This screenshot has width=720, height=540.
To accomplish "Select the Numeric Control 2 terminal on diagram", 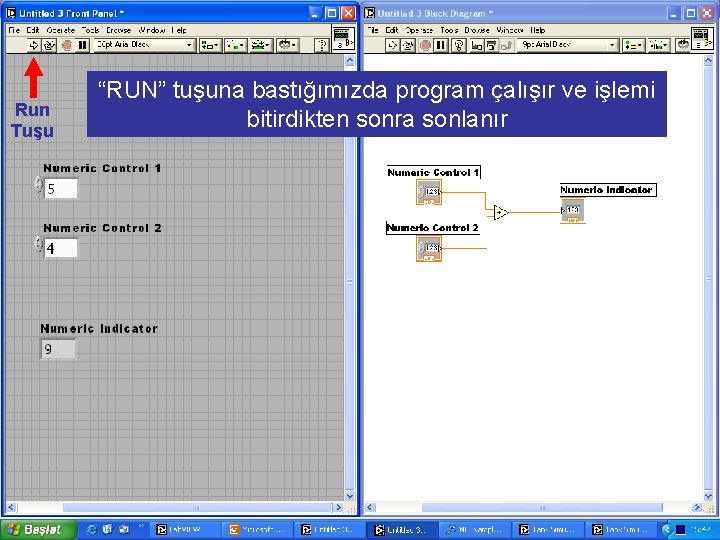I will pyautogui.click(x=429, y=248).
